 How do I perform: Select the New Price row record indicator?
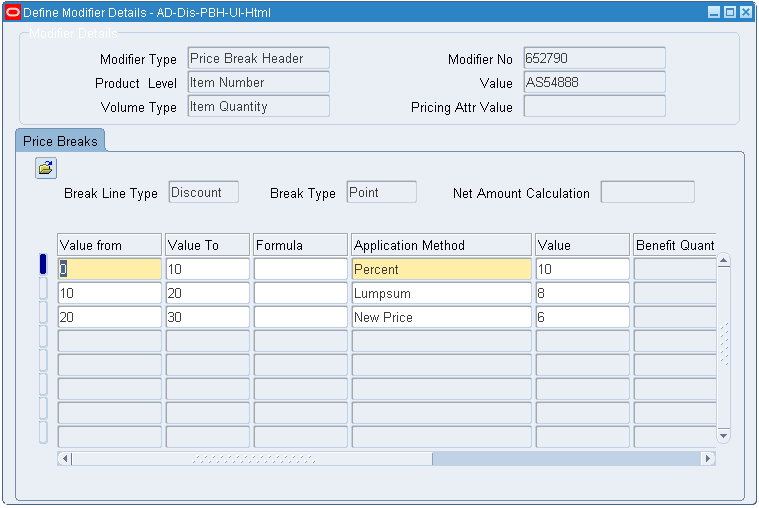pos(43,312)
